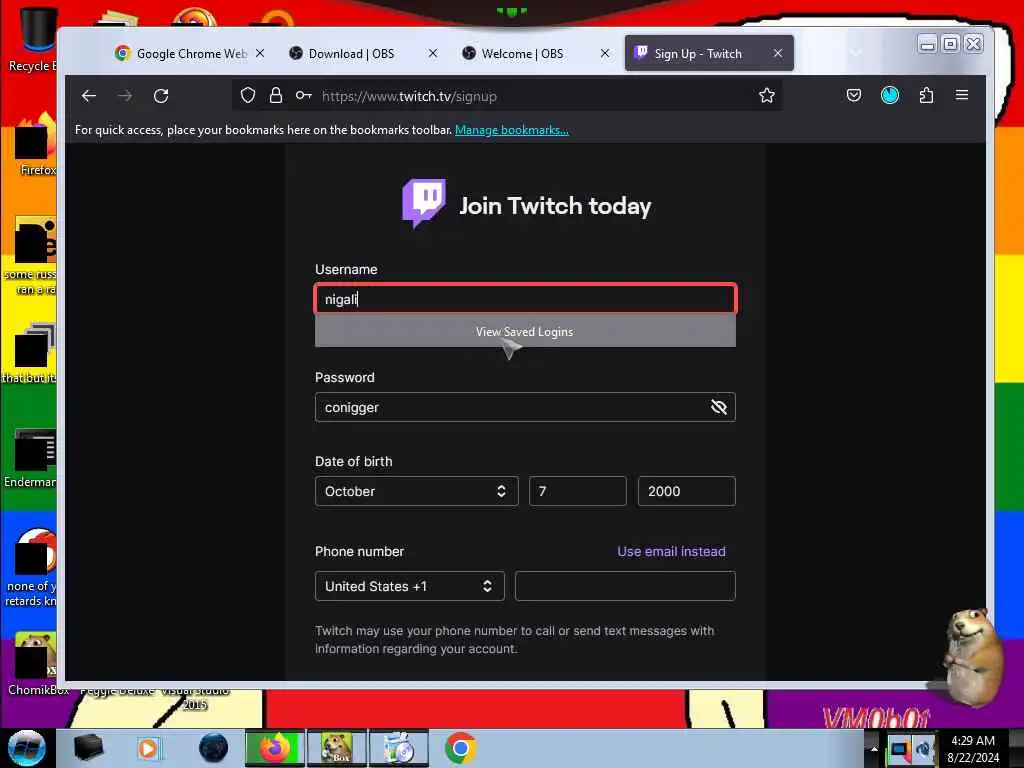
Task: Click the birth year field showing 2000
Action: click(686, 491)
